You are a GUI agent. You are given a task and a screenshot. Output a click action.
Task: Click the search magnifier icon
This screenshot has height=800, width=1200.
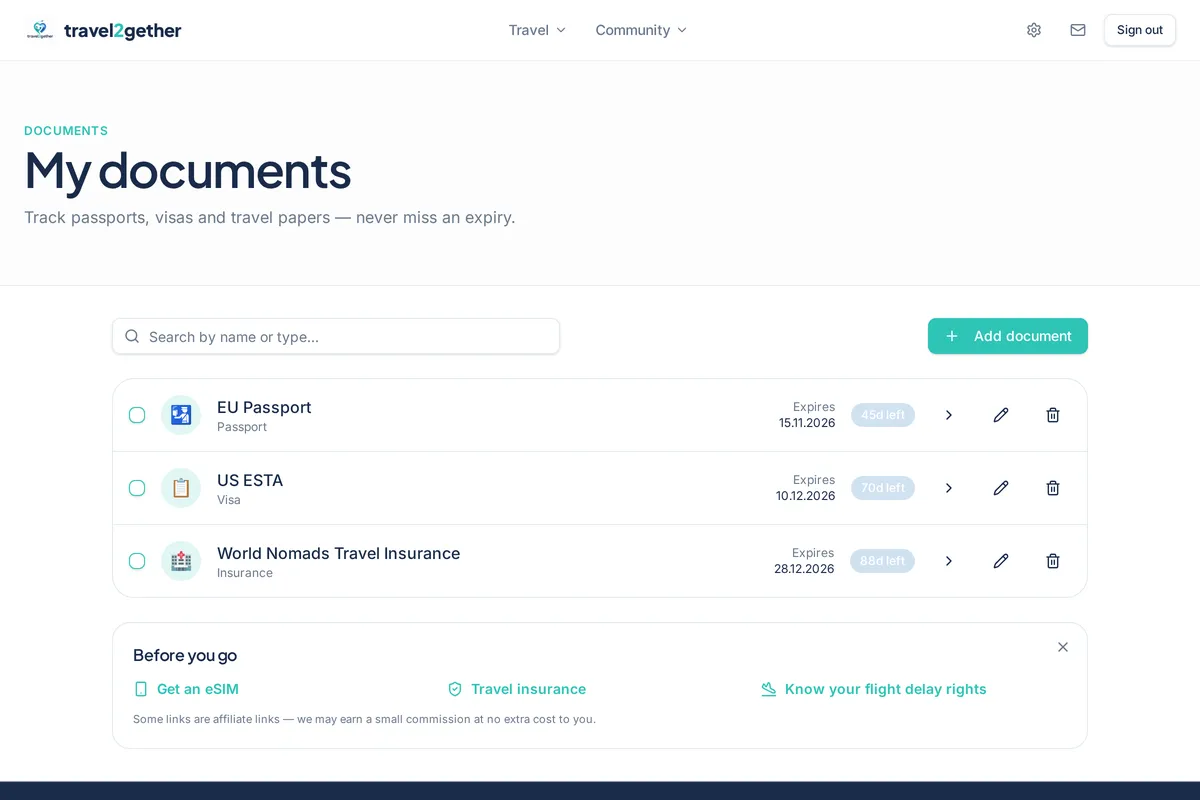point(132,336)
